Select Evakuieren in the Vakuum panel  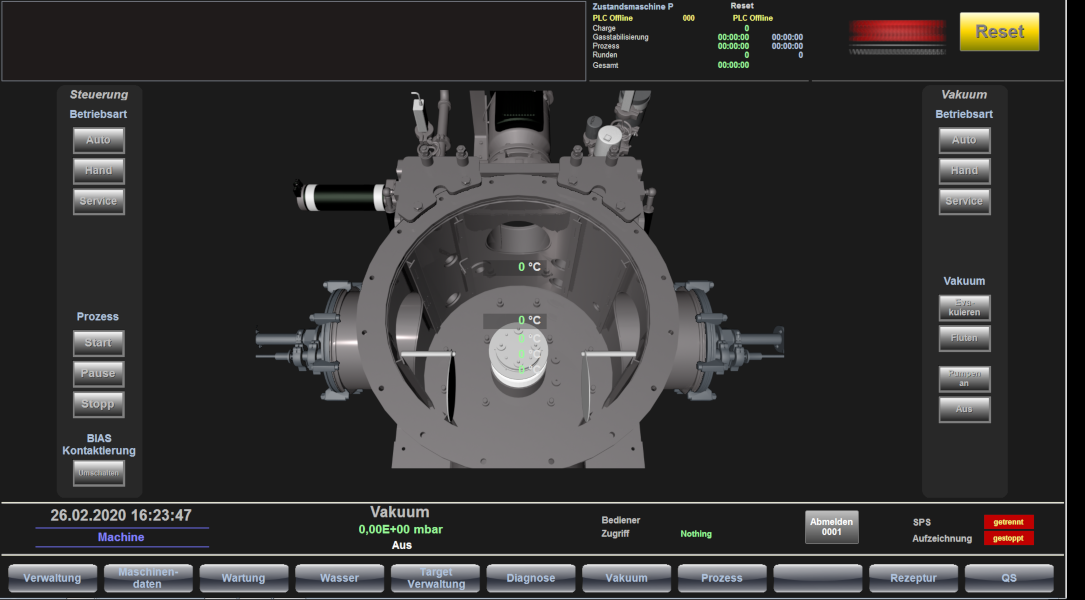963,307
